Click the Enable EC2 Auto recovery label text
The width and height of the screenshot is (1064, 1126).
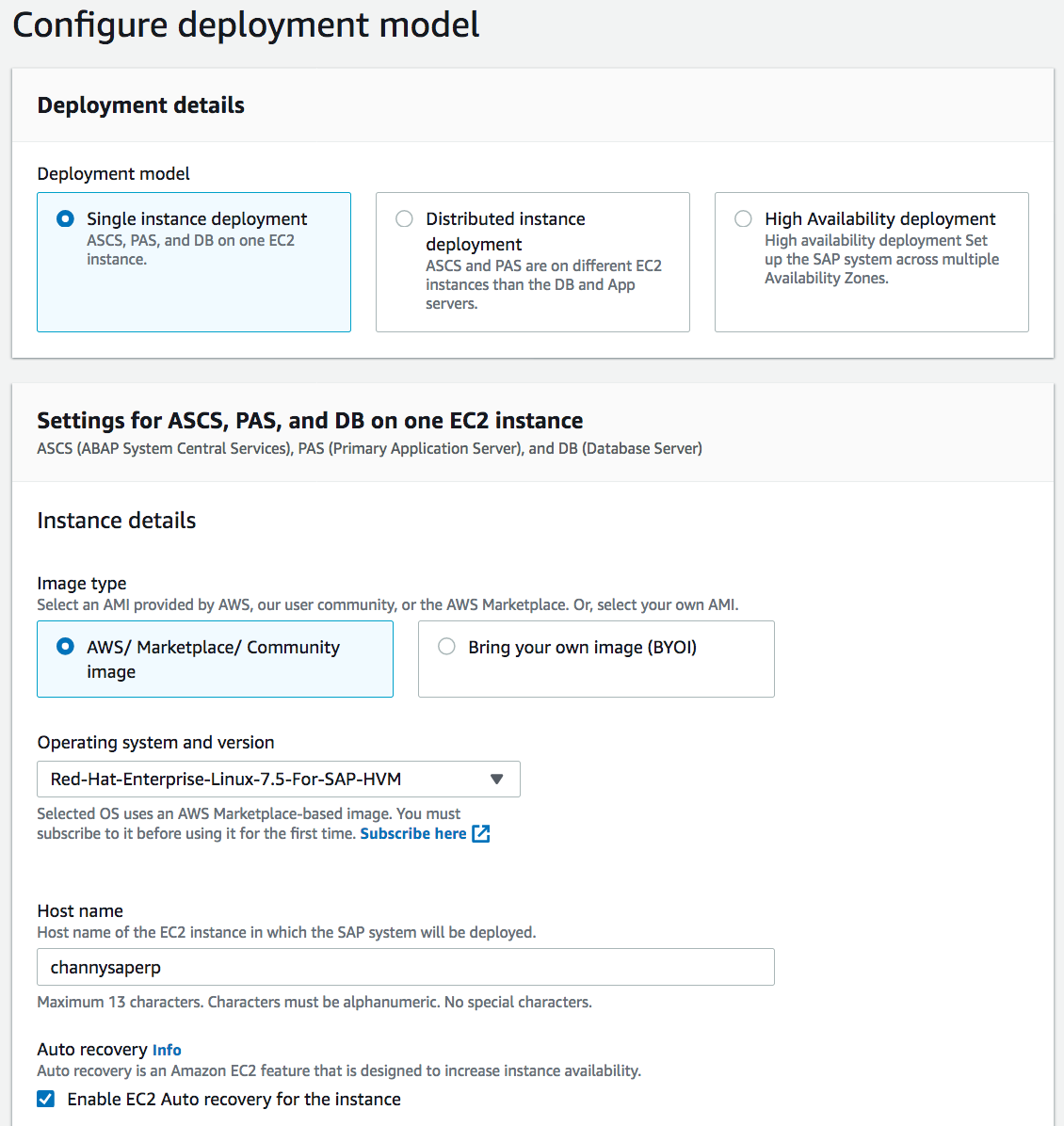pos(234,1100)
